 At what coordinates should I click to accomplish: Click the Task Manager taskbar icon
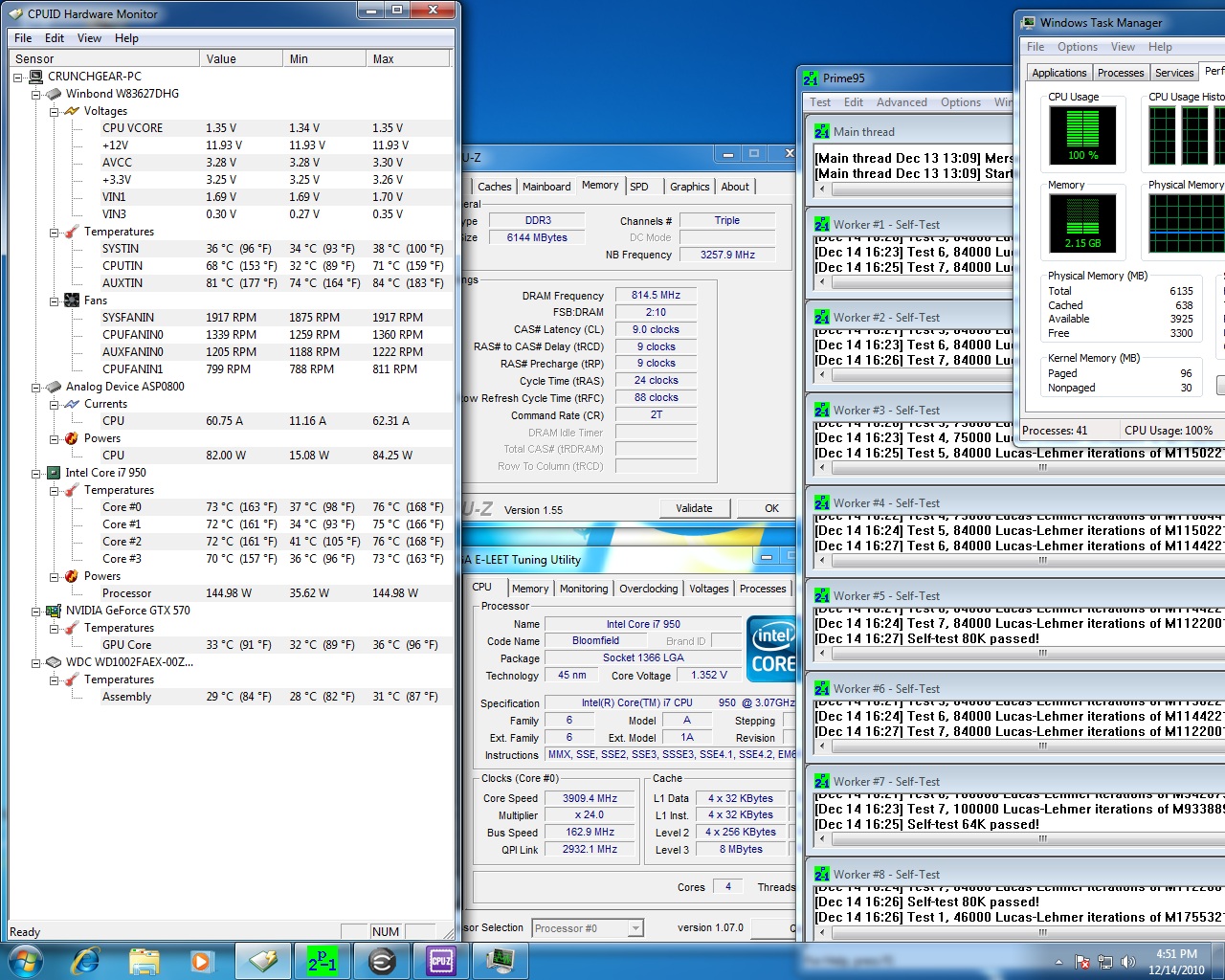500,960
